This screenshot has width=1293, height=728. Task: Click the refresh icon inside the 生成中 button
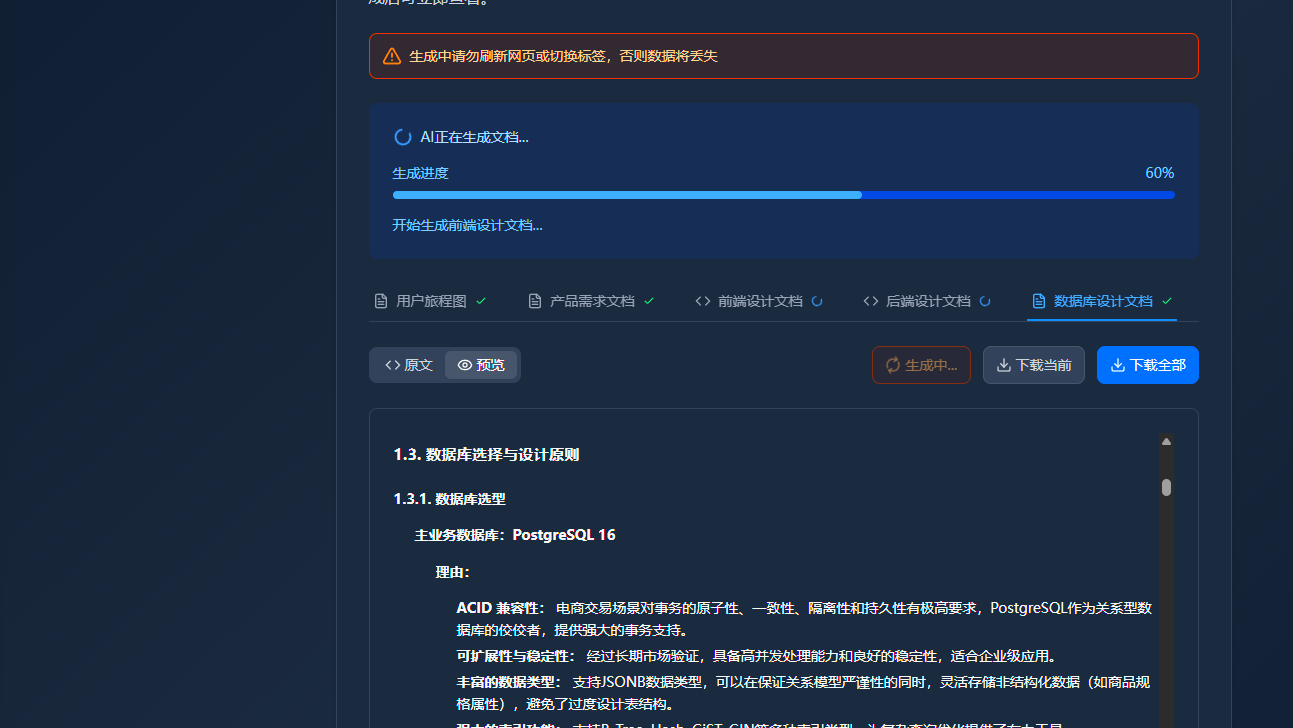coord(893,365)
